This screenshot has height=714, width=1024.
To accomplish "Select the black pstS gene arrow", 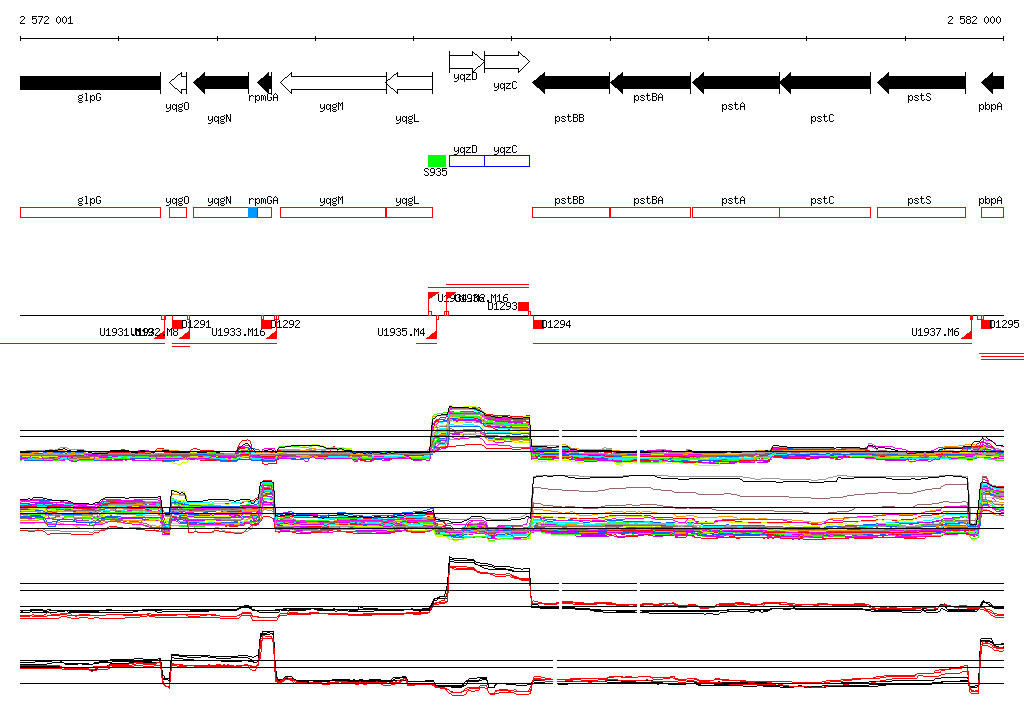I will click(921, 83).
